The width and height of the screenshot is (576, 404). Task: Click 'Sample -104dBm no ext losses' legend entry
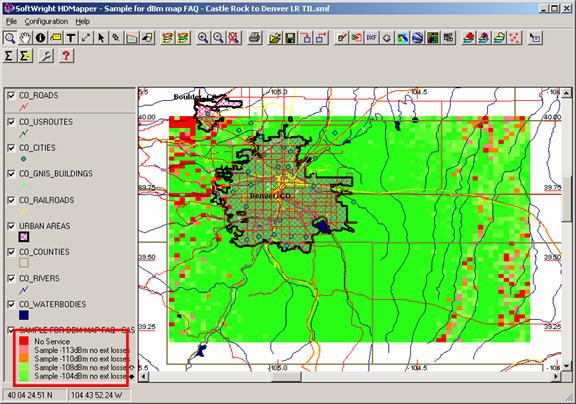82,376
